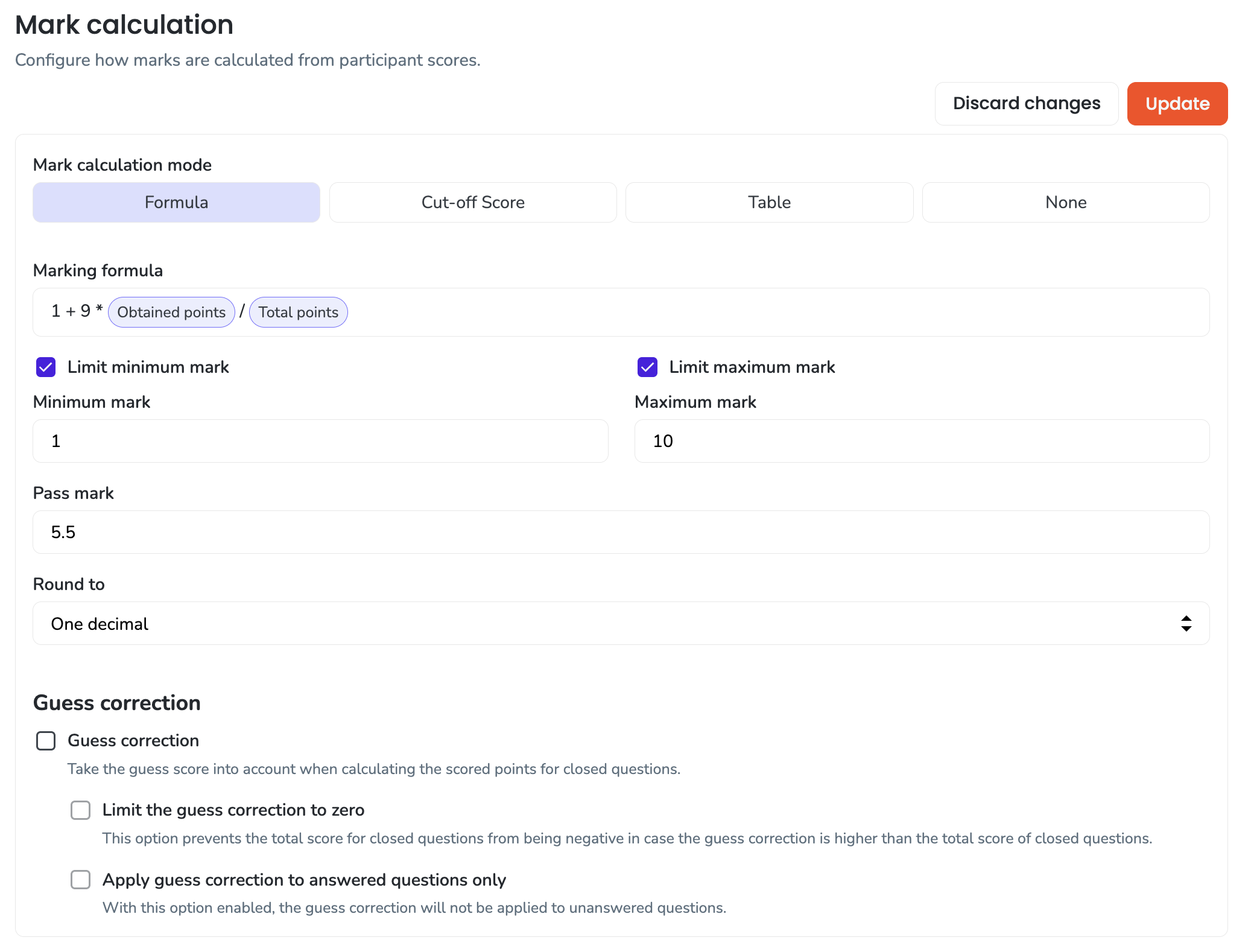Click the Mark calculation page title
The height and width of the screenshot is (952, 1251).
pos(124,25)
